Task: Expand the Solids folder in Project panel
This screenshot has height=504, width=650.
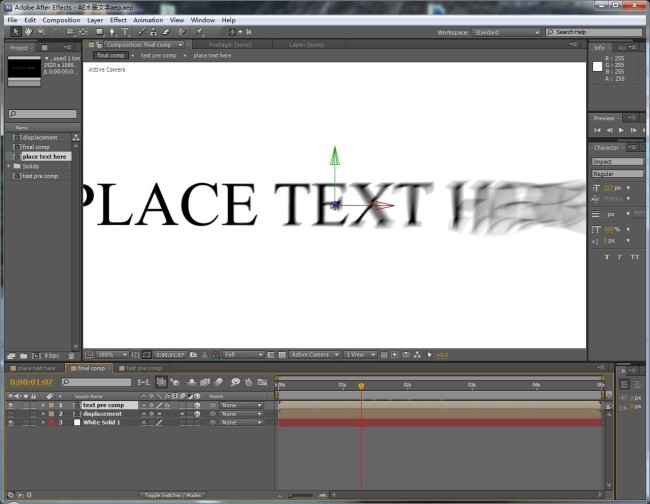Action: click(9, 166)
